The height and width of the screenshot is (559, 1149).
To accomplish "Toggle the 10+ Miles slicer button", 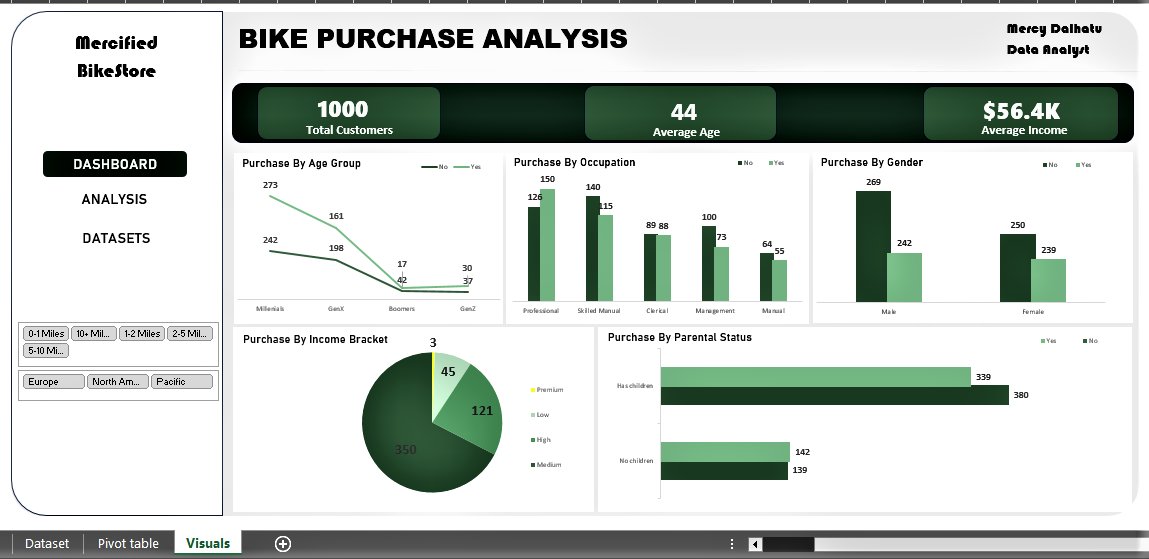I will coord(94,333).
